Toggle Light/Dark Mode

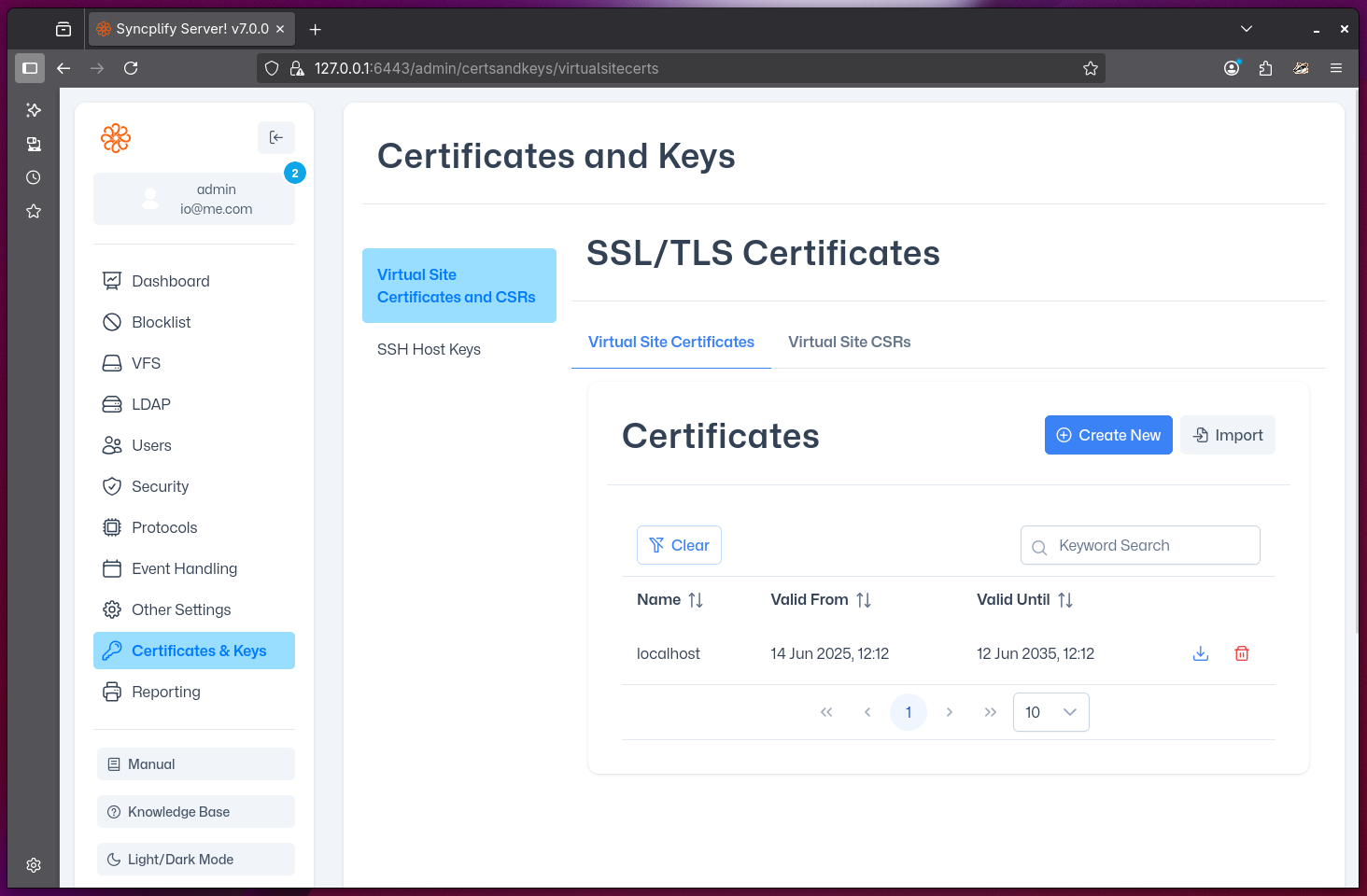[195, 859]
